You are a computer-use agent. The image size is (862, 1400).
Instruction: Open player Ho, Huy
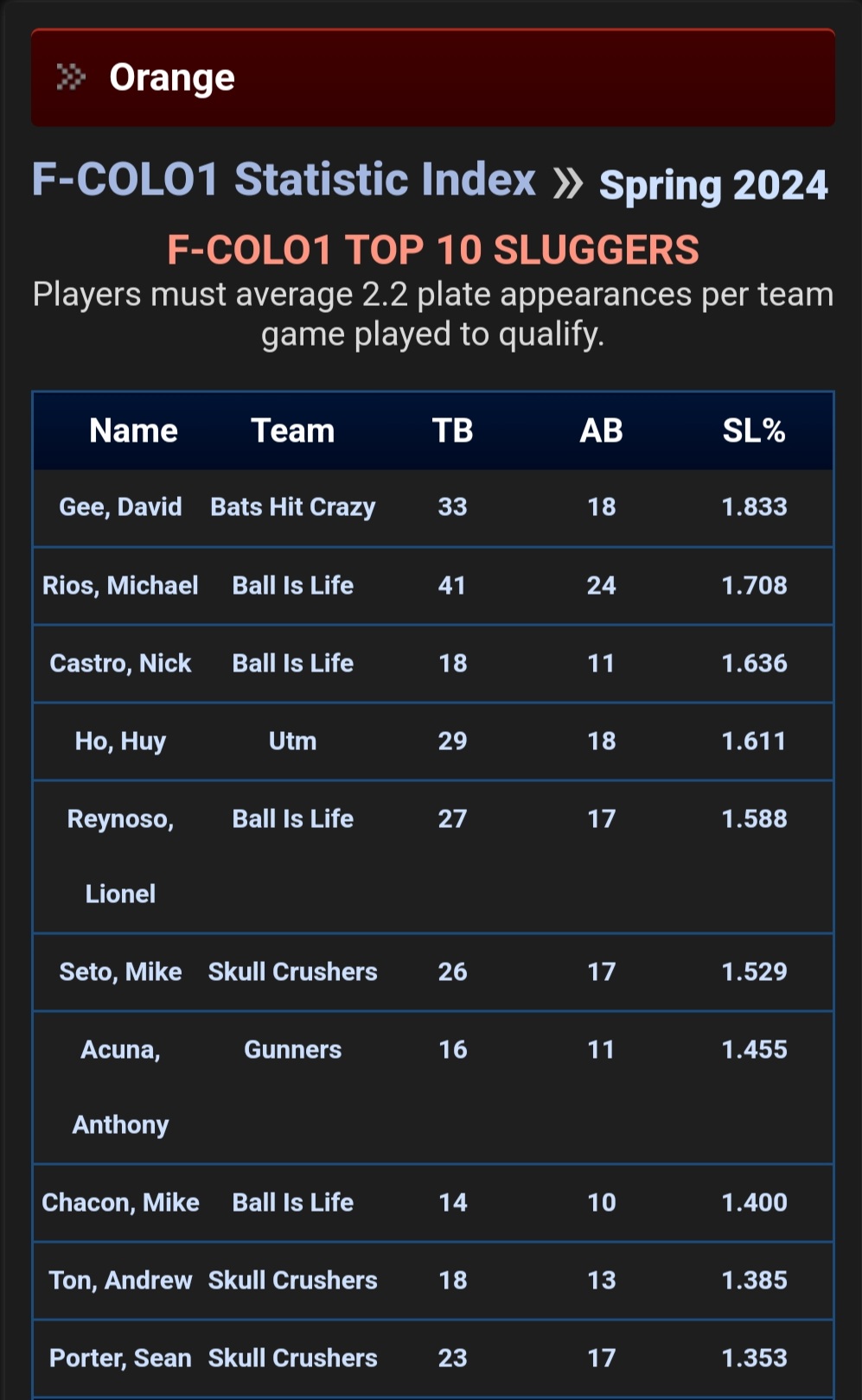coord(120,741)
